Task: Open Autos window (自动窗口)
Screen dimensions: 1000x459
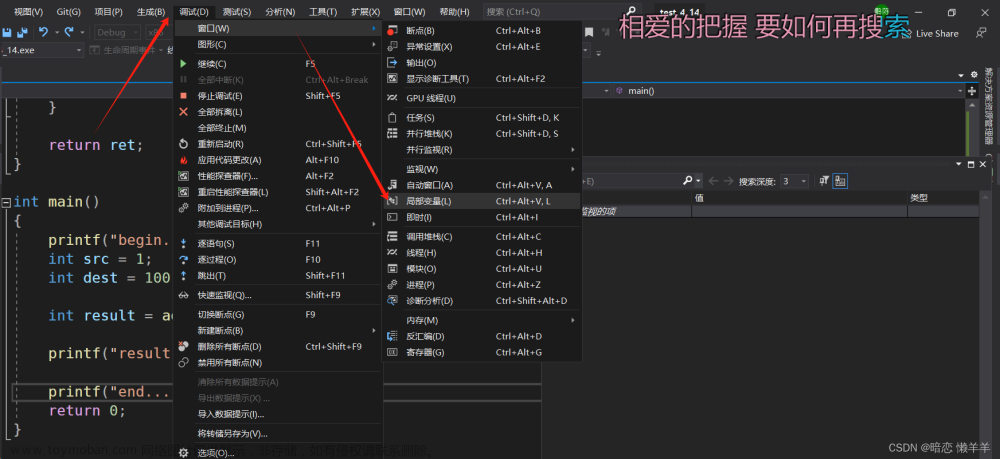Action: [482, 185]
